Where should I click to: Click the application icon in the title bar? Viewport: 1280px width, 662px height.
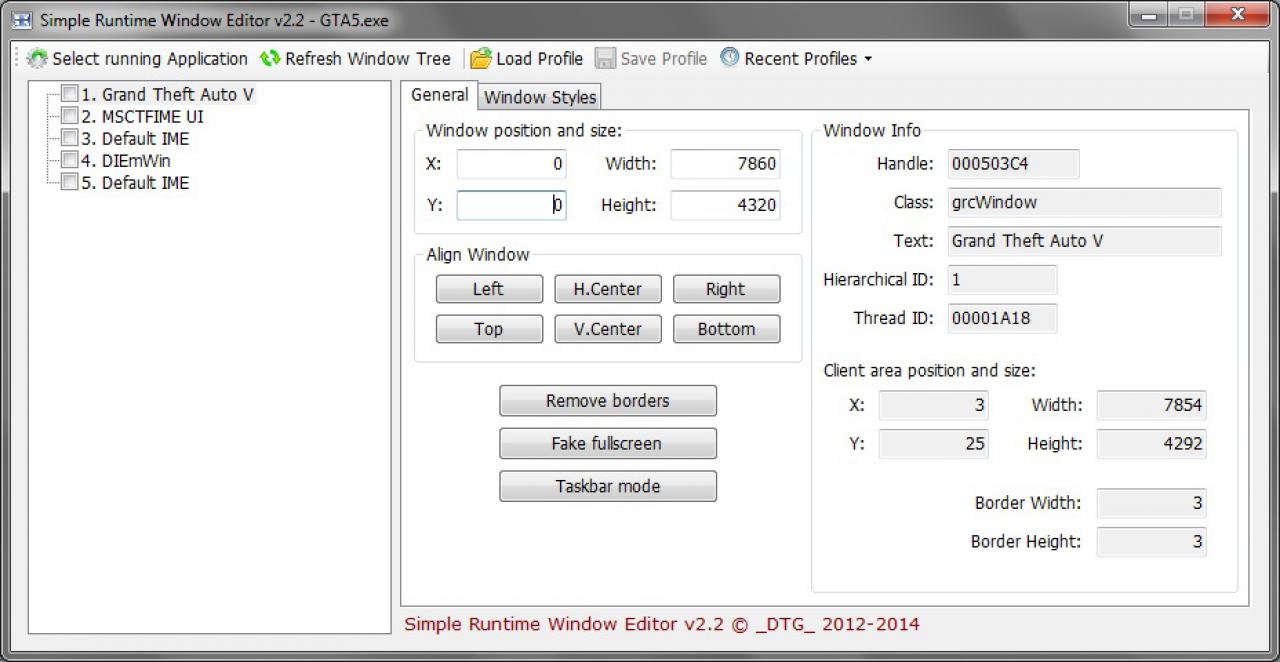pyautogui.click(x=21, y=19)
